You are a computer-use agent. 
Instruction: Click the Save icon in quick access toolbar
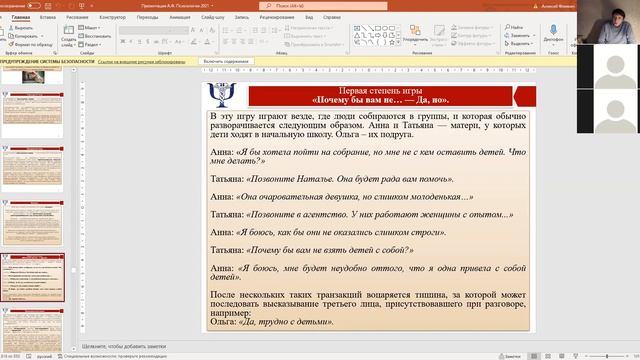click(48, 6)
